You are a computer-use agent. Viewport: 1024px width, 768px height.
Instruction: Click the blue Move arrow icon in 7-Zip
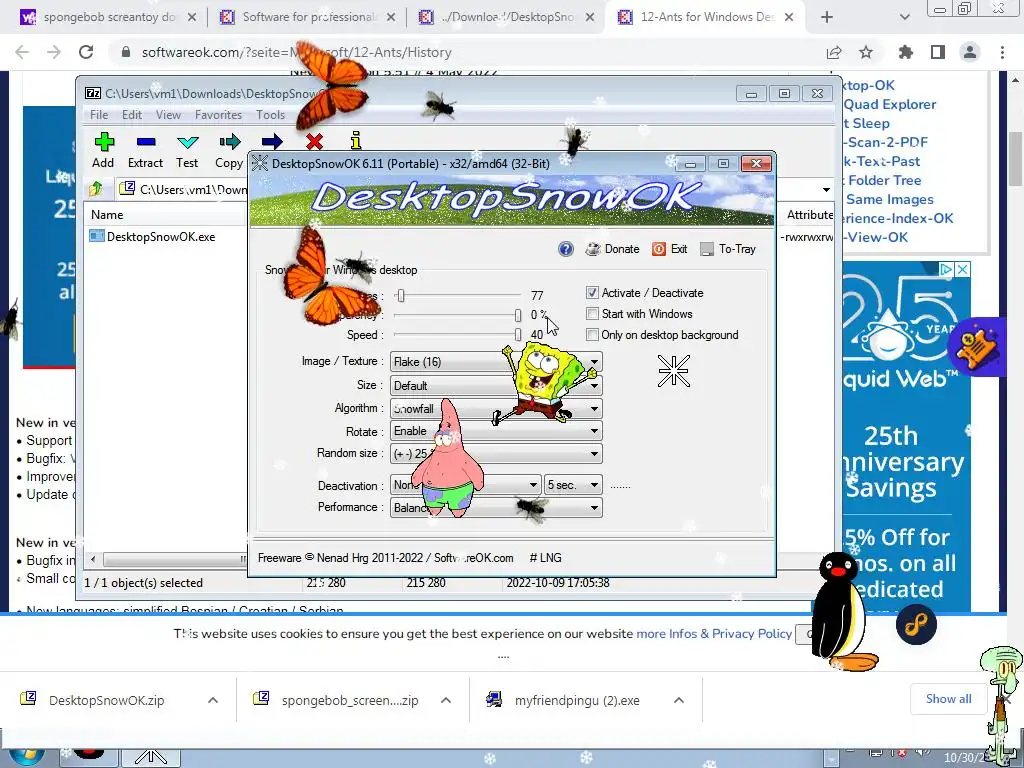point(272,141)
